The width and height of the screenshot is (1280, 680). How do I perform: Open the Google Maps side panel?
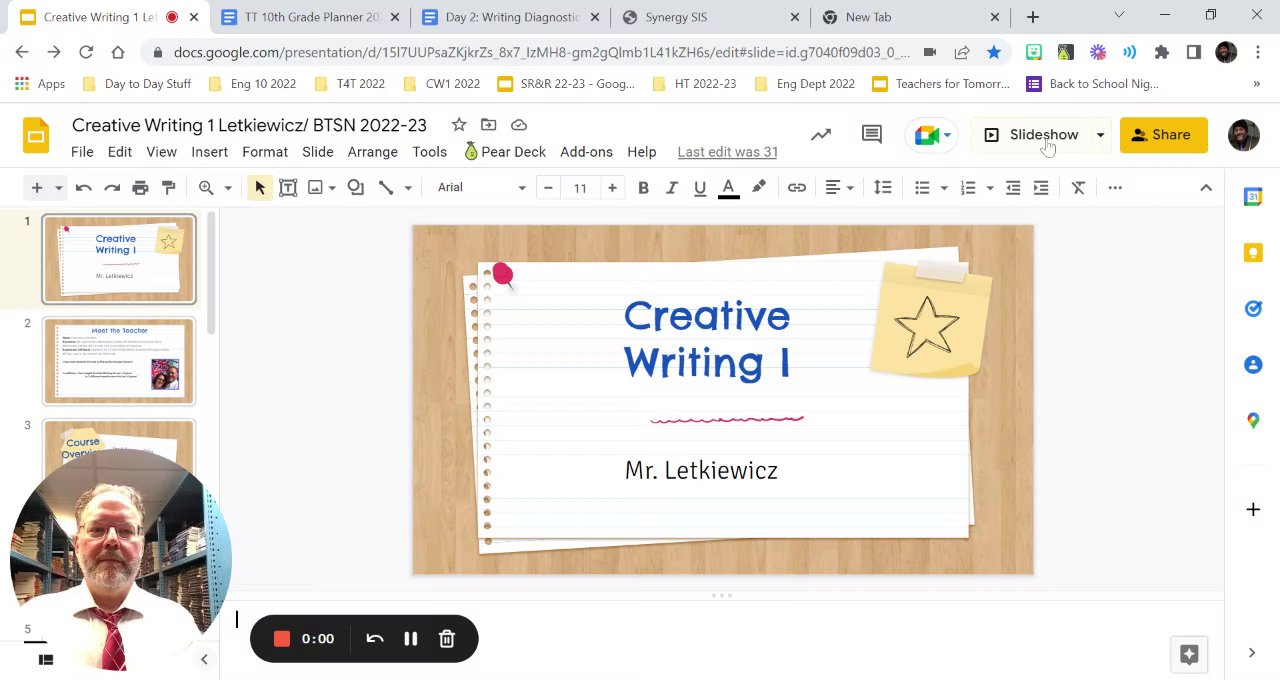tap(1253, 421)
